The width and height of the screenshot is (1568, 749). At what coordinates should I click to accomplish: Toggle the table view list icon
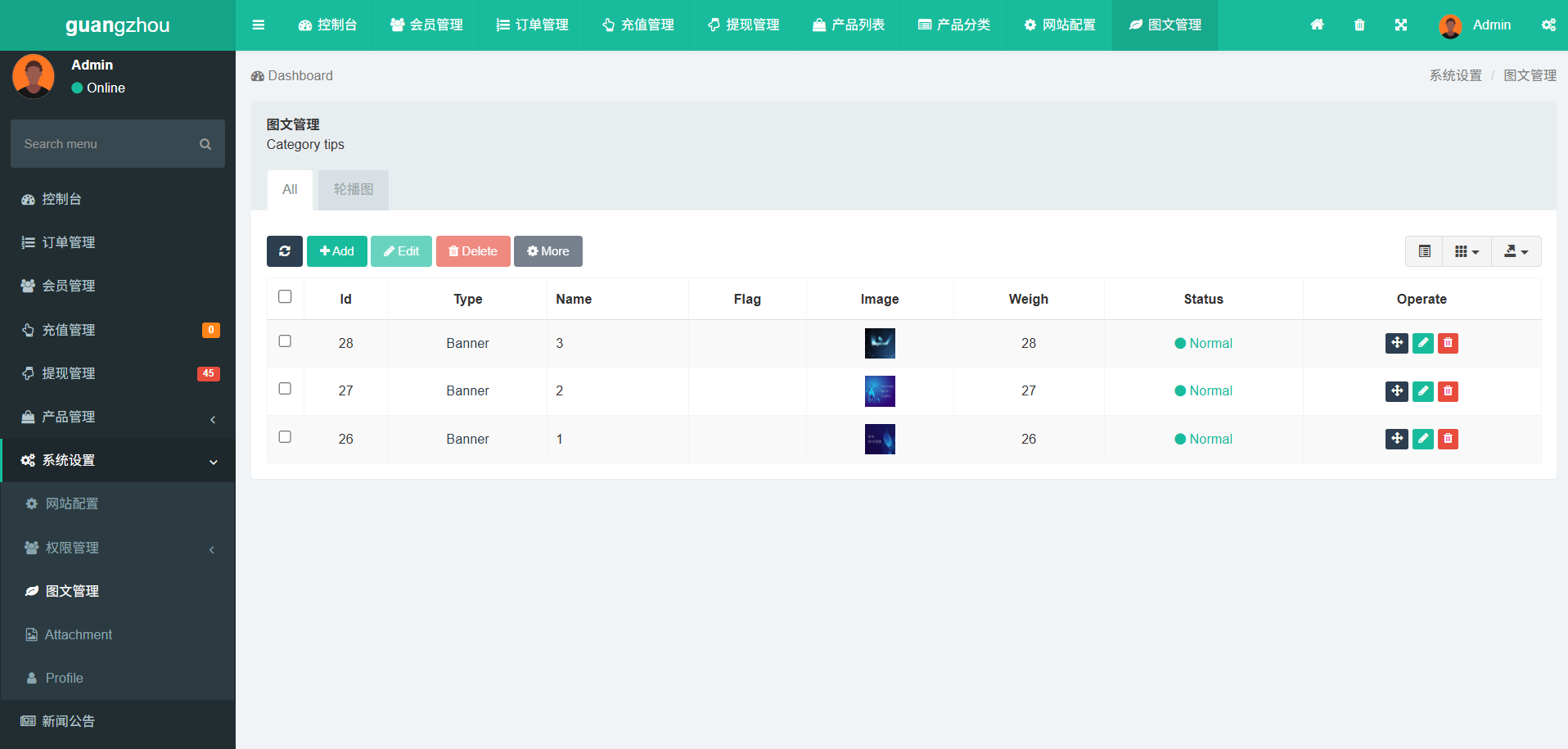(1425, 251)
